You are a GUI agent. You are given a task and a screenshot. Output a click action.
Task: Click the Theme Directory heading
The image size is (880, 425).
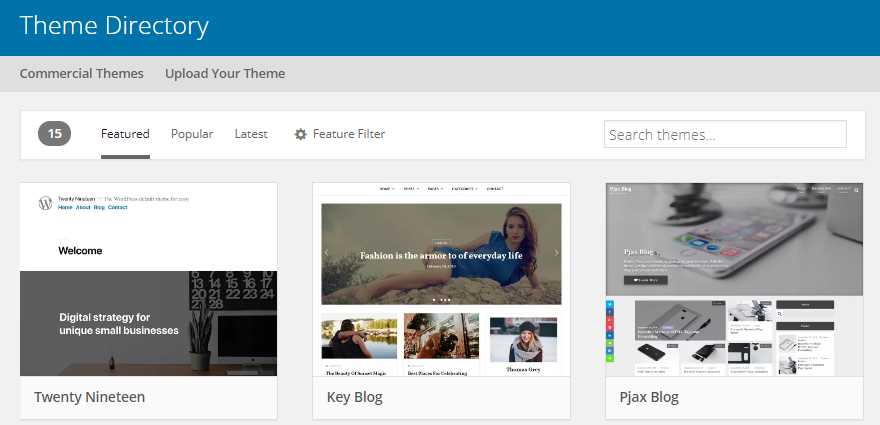114,26
